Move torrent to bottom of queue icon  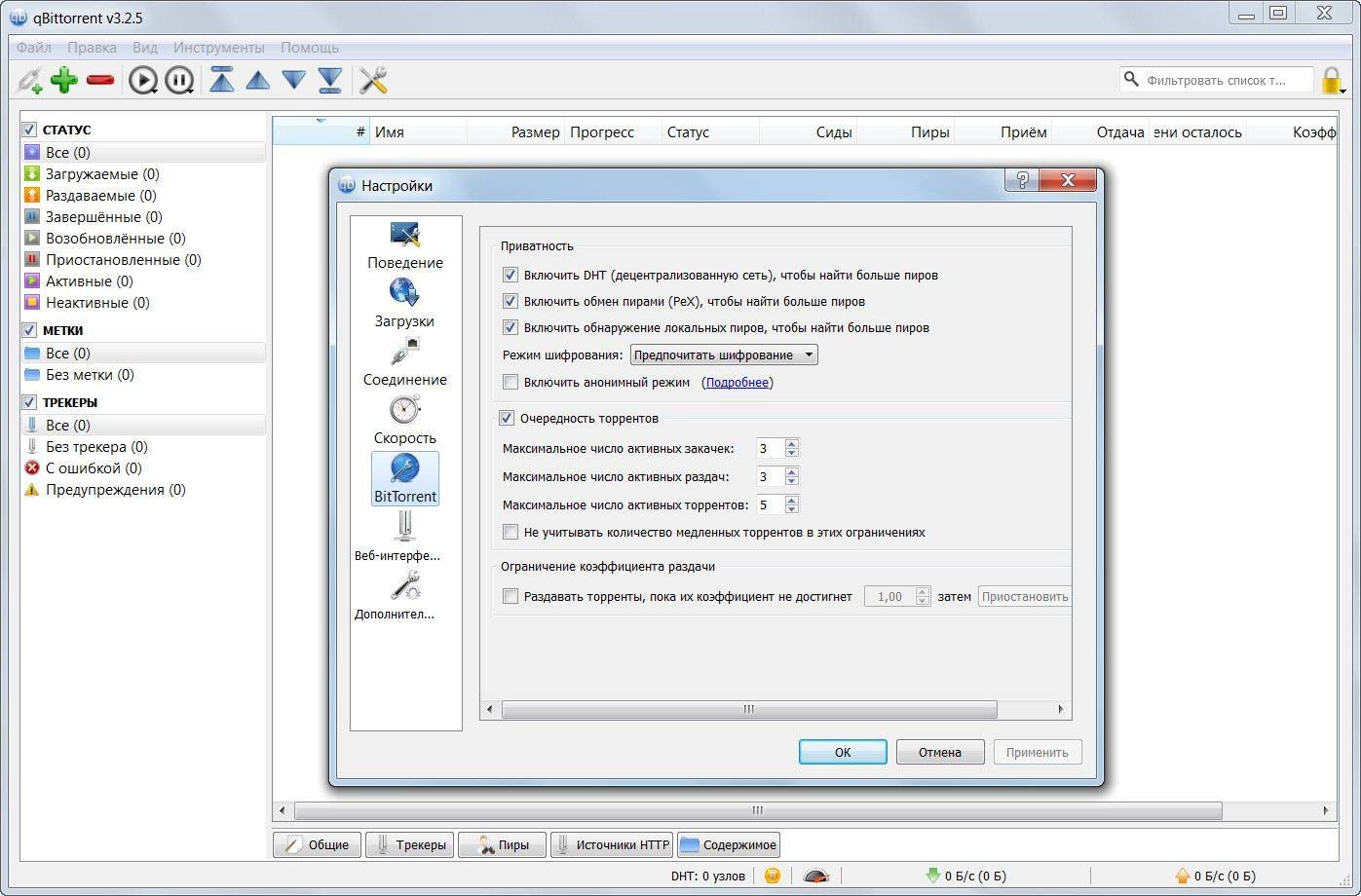click(330, 80)
